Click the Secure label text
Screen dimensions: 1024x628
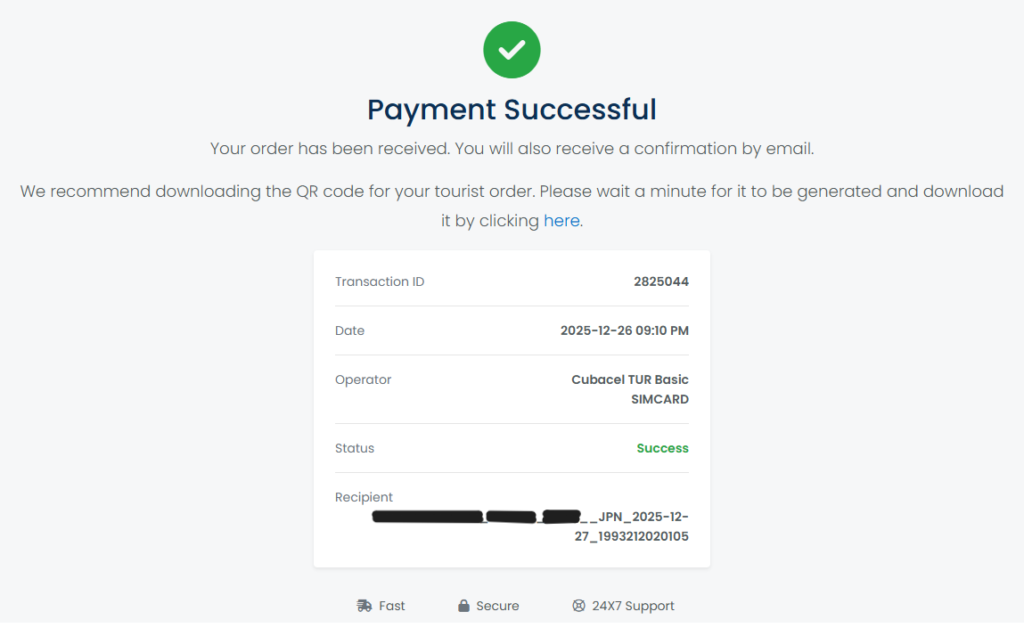pyautogui.click(x=497, y=606)
